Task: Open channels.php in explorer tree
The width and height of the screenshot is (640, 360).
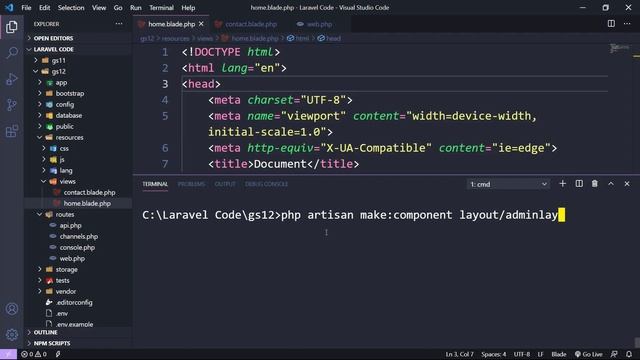Action: [78, 236]
